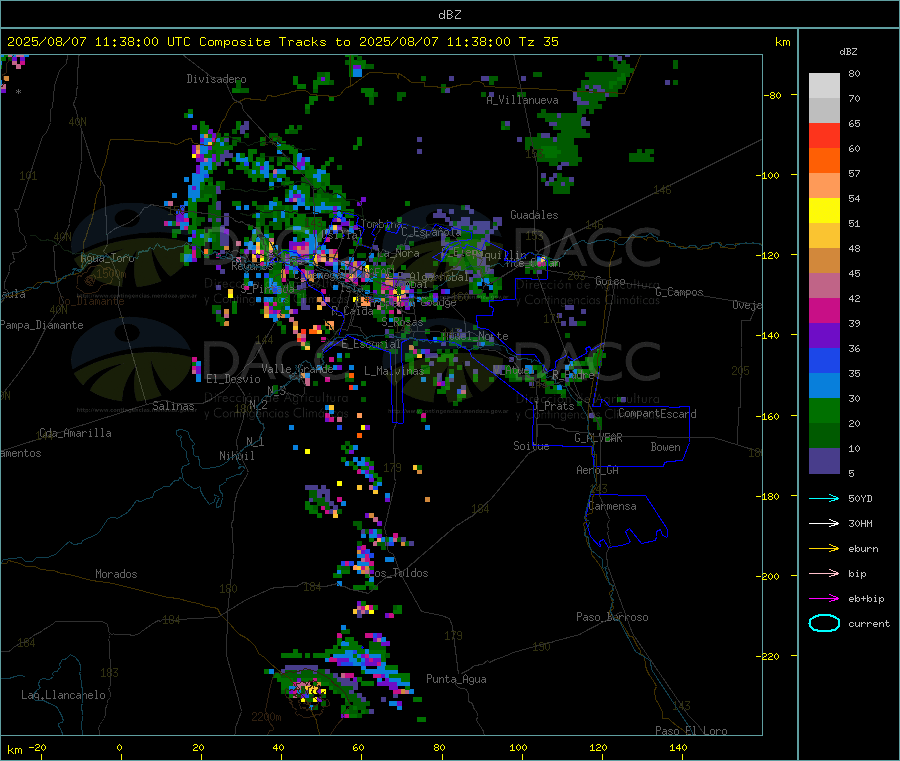
Task: Click the 140 km x-axis tick
Action: 678,747
